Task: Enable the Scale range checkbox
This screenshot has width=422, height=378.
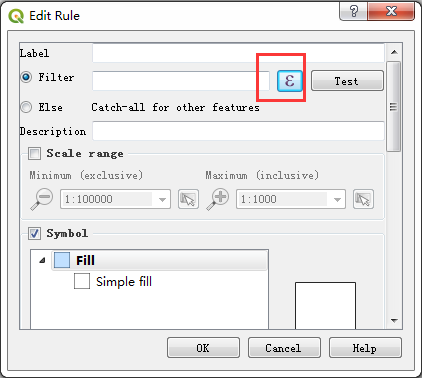Action: tap(35, 154)
